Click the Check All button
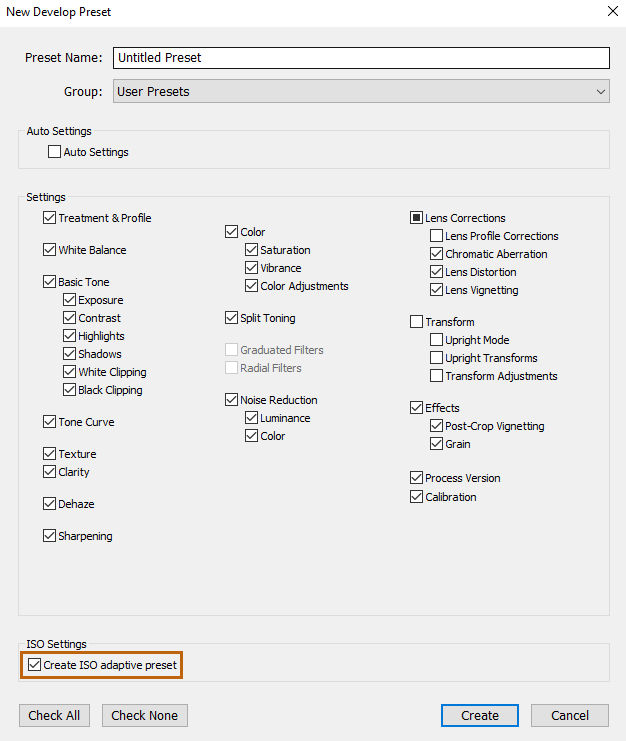The image size is (626, 741). coord(54,715)
